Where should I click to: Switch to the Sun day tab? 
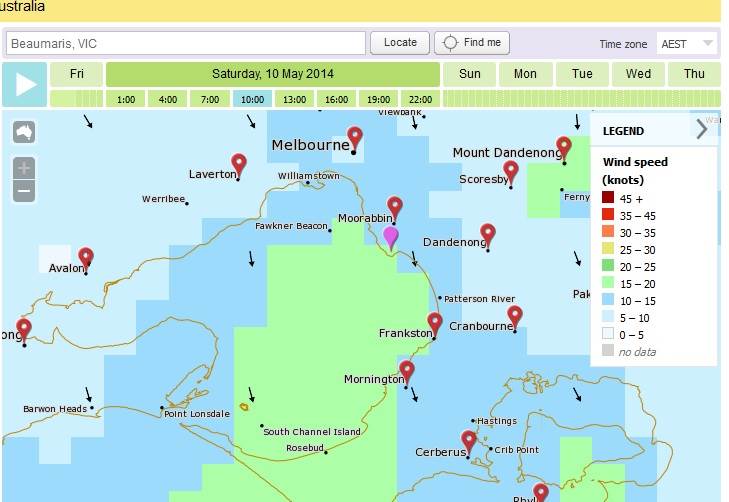coord(469,74)
